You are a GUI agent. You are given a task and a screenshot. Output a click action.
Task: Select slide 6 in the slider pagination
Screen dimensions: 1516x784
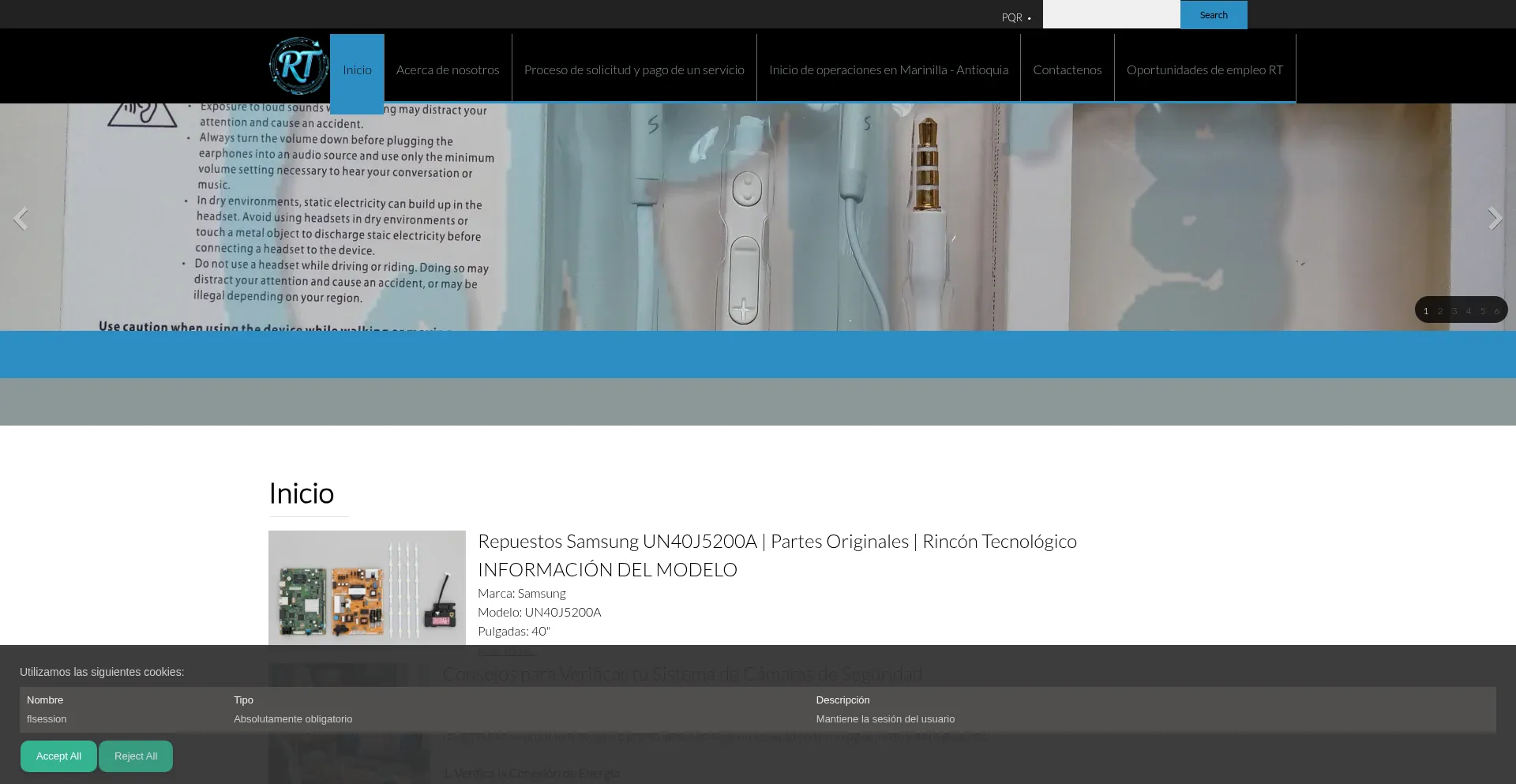pyautogui.click(x=1497, y=311)
